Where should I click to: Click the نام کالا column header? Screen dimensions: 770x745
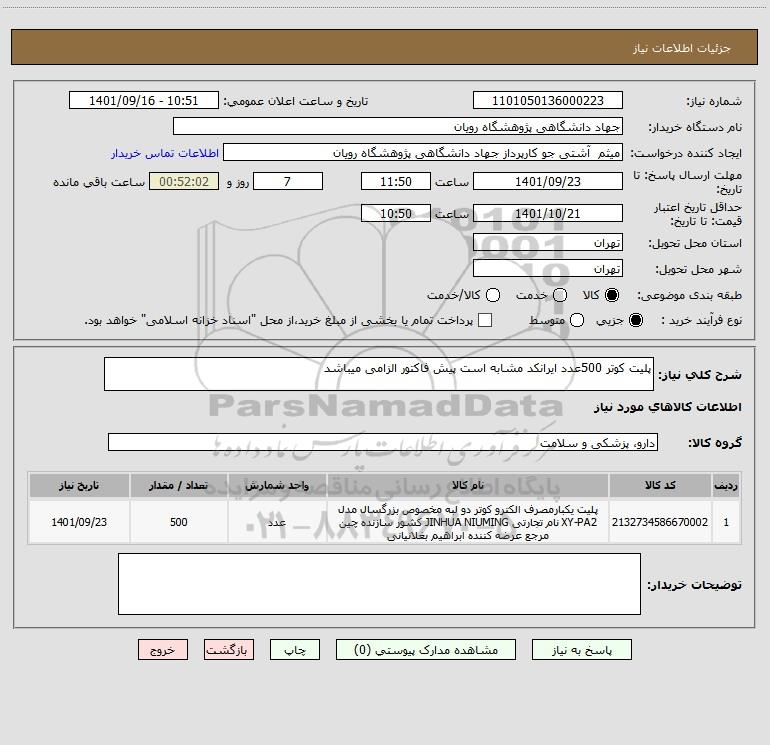[468, 485]
